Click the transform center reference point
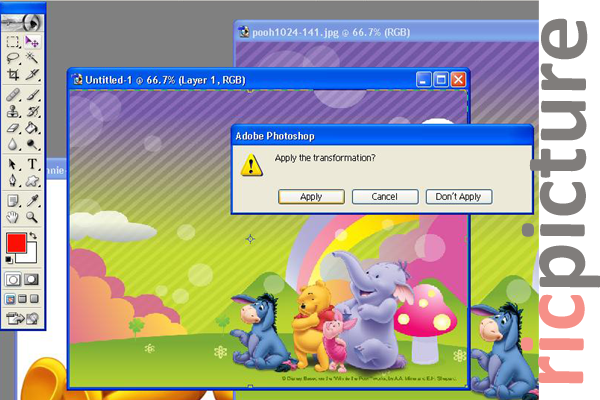The height and width of the screenshot is (400, 600). click(x=250, y=239)
